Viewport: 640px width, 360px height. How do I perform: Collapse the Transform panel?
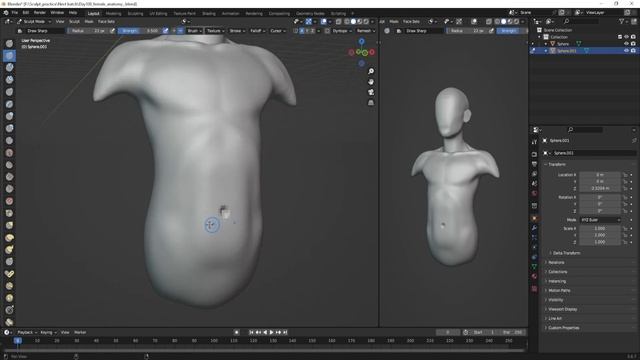[x=557, y=164]
